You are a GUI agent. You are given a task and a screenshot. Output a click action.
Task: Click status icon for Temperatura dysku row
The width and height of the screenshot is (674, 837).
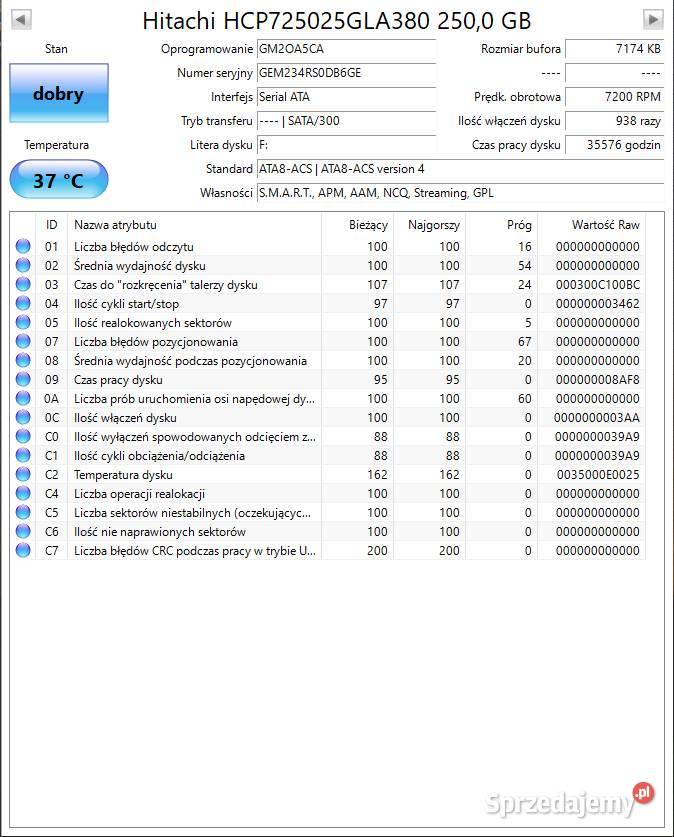point(23,474)
